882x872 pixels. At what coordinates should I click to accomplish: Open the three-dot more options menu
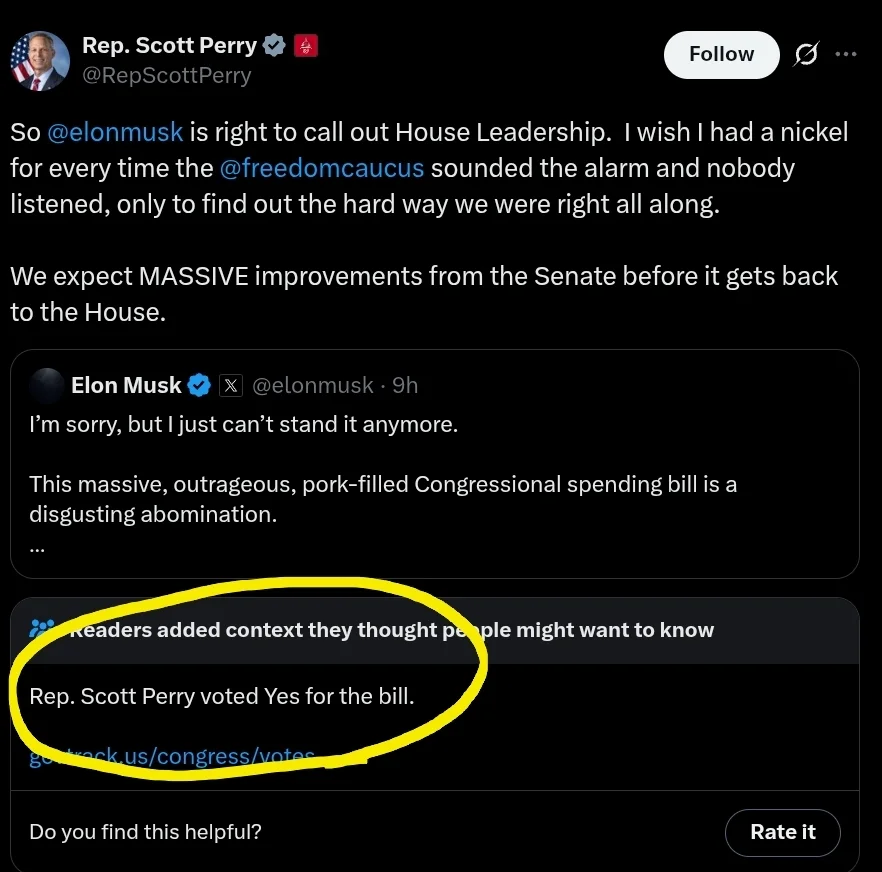846,54
